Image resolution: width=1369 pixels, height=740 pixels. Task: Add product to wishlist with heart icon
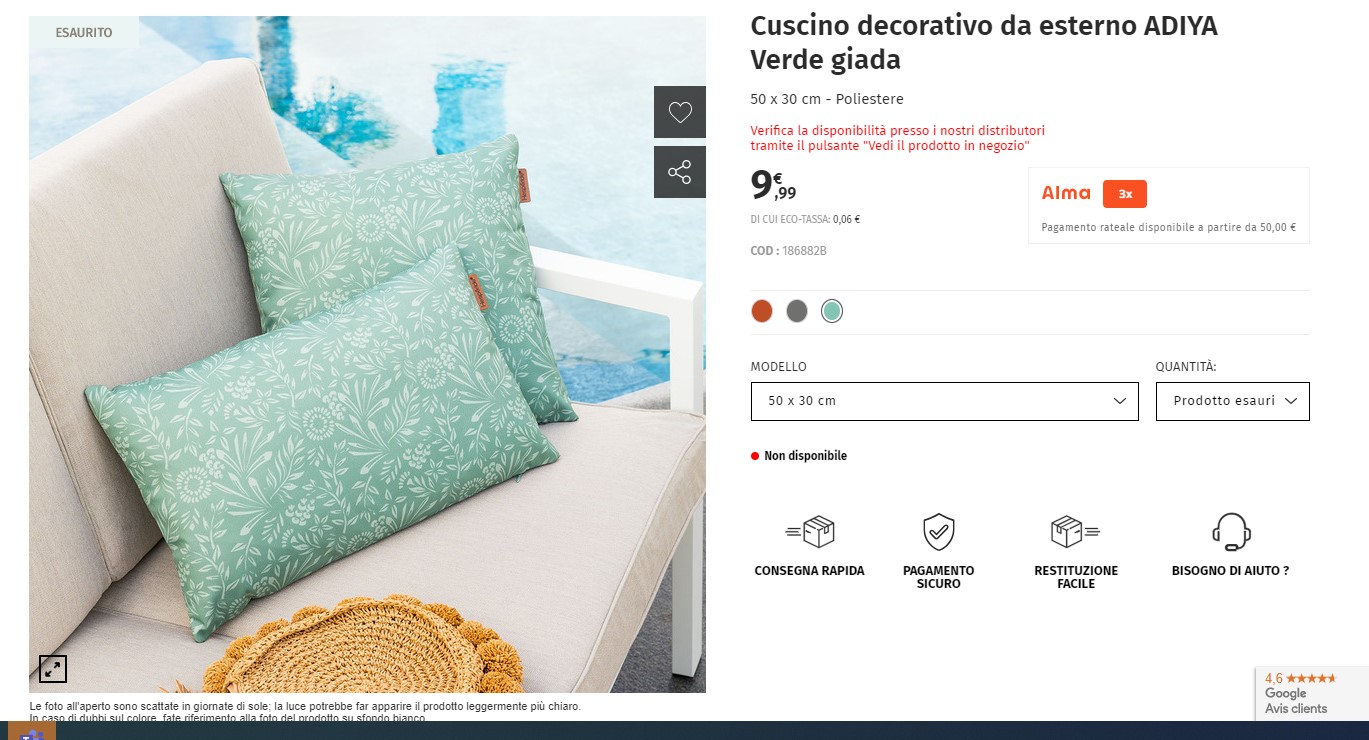(x=680, y=112)
